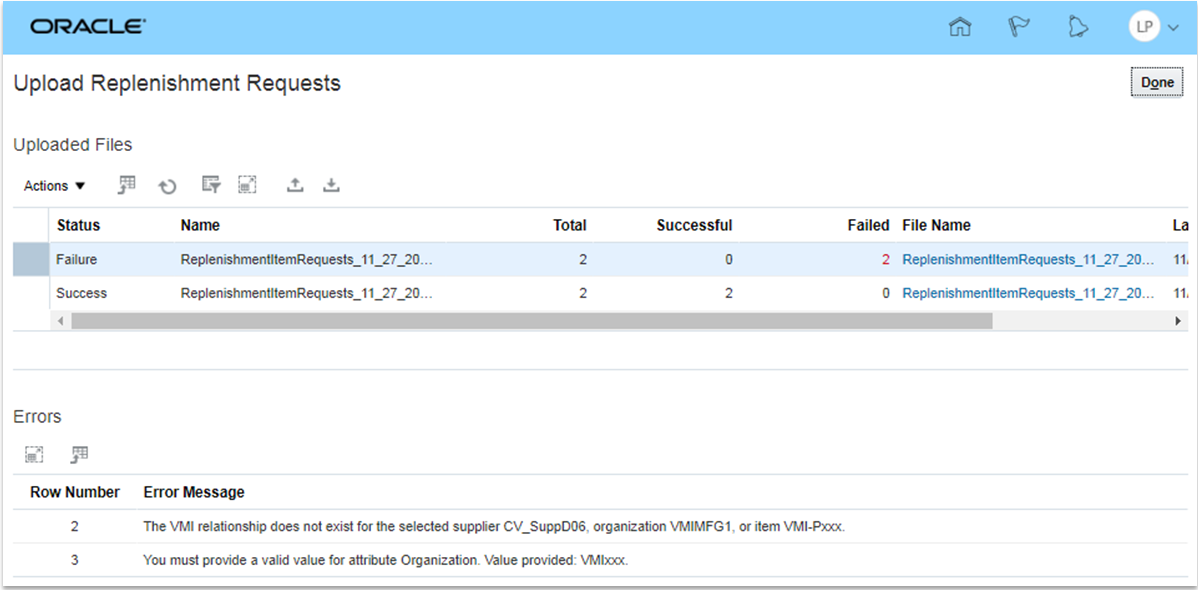Viewport: 1198px width, 590px height.
Task: Open the Favorites flag icon
Action: point(1018,28)
